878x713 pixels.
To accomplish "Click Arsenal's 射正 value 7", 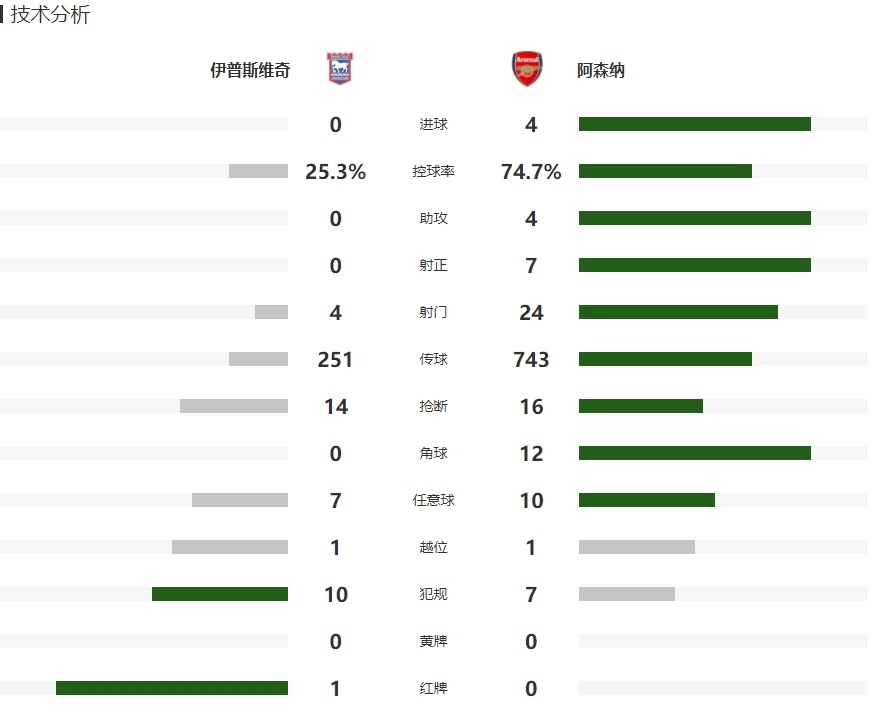I will click(x=531, y=265).
